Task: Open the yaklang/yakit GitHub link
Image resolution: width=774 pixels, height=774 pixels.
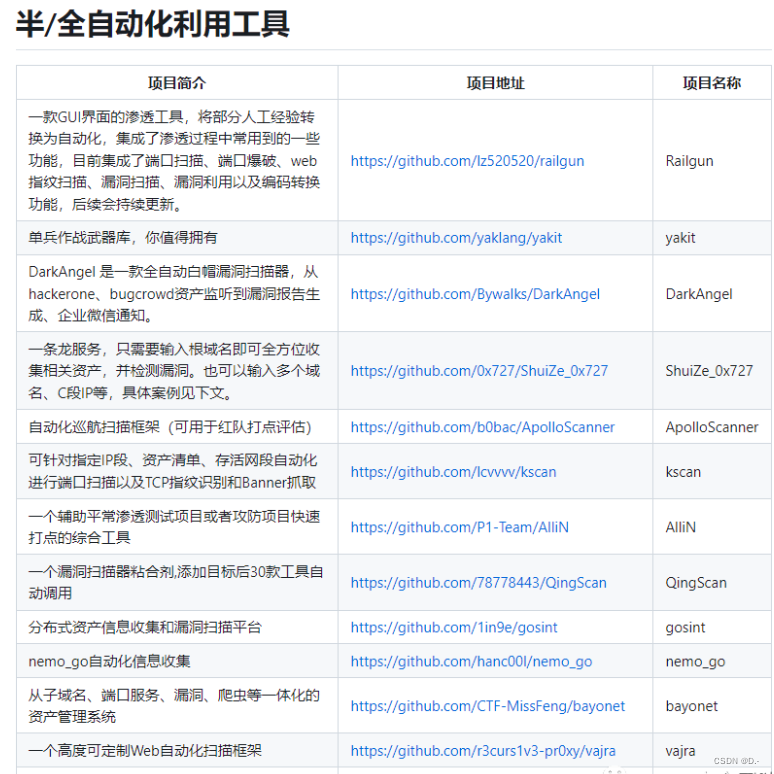Action: tap(456, 238)
